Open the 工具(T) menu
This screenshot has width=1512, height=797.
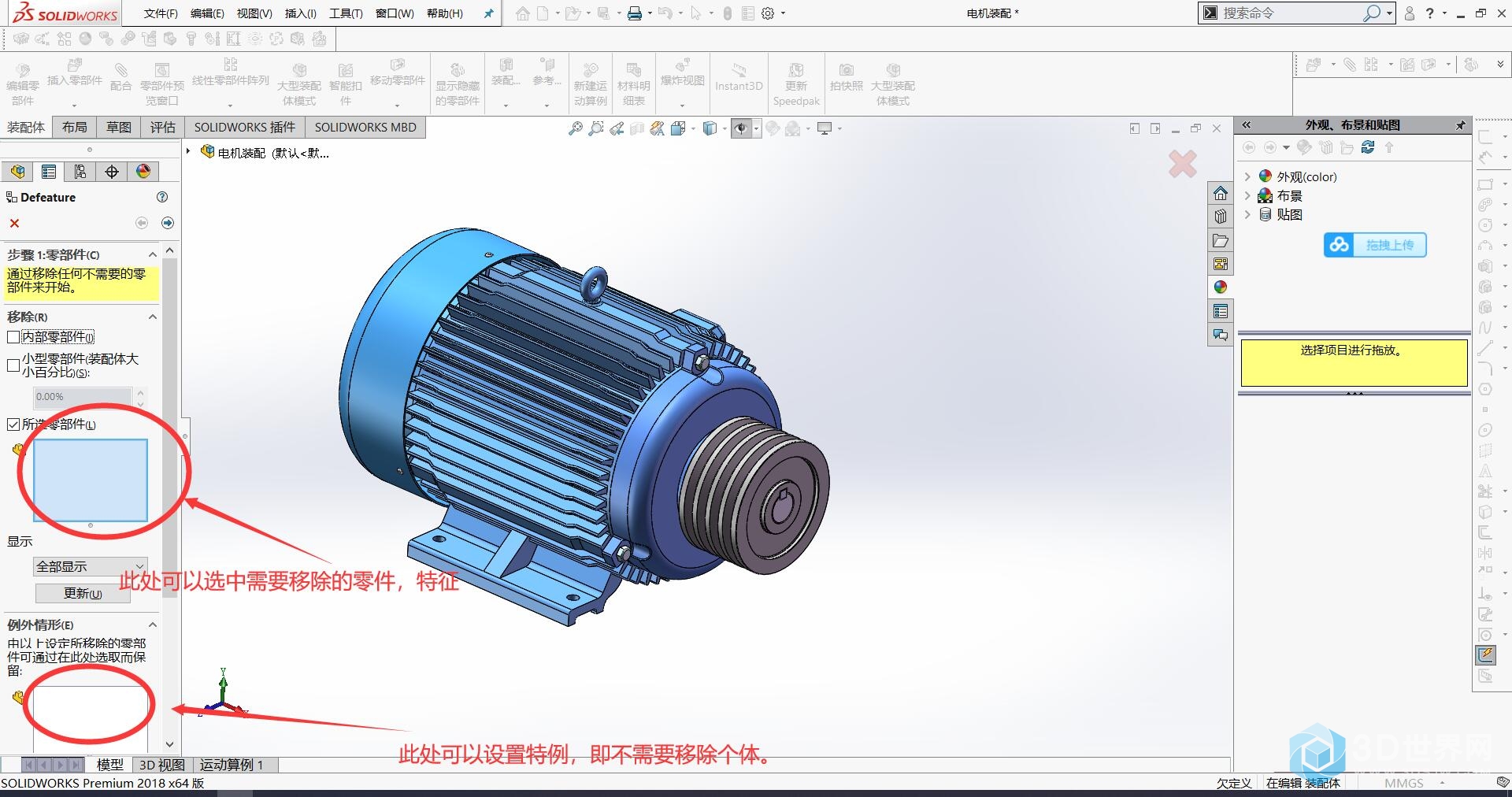[346, 13]
